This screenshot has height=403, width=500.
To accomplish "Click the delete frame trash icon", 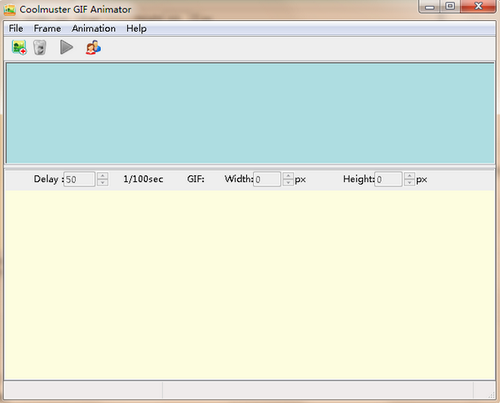I will click(40, 47).
